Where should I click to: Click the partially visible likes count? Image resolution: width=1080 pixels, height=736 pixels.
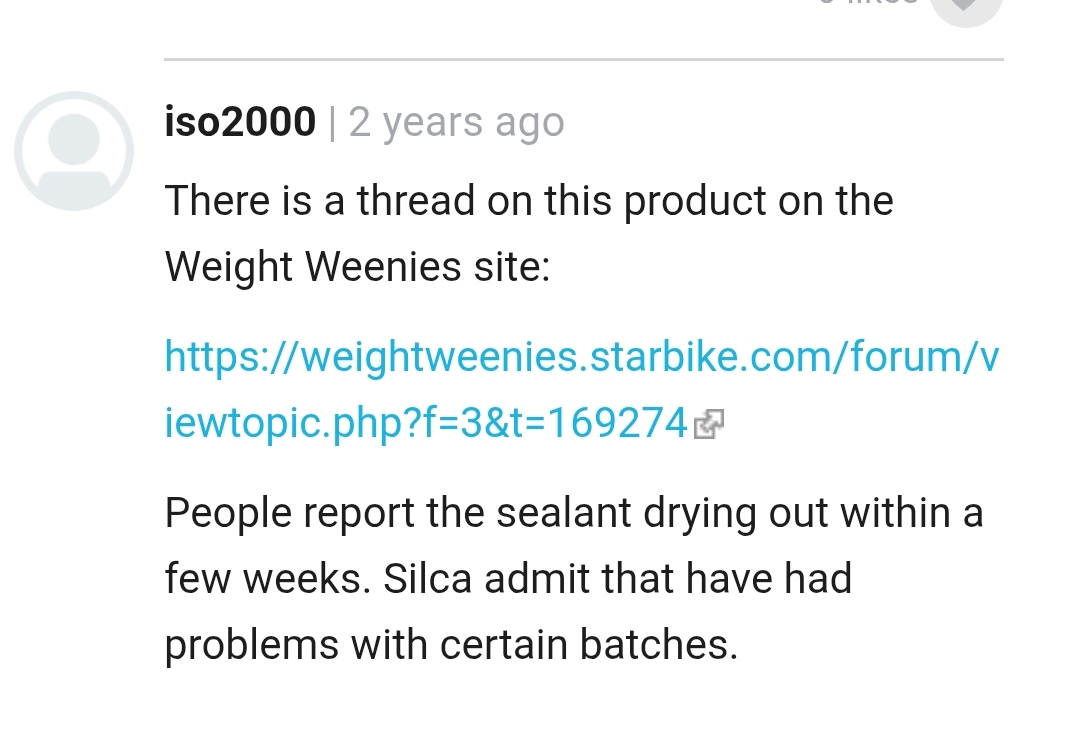[868, 4]
